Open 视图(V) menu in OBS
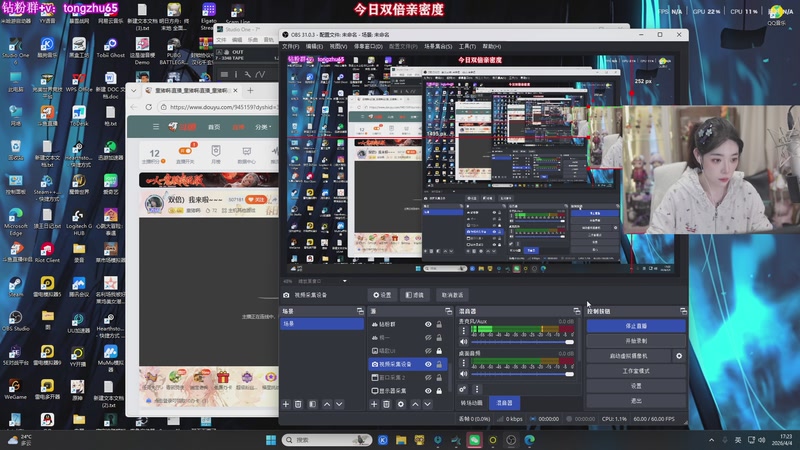Screen dimensions: 800x450 coord(338,46)
